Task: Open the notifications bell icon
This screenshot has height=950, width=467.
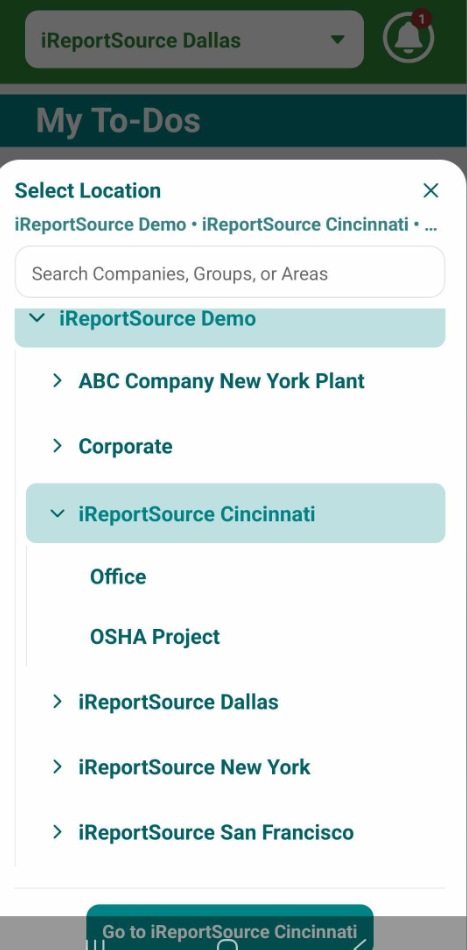Action: (409, 38)
